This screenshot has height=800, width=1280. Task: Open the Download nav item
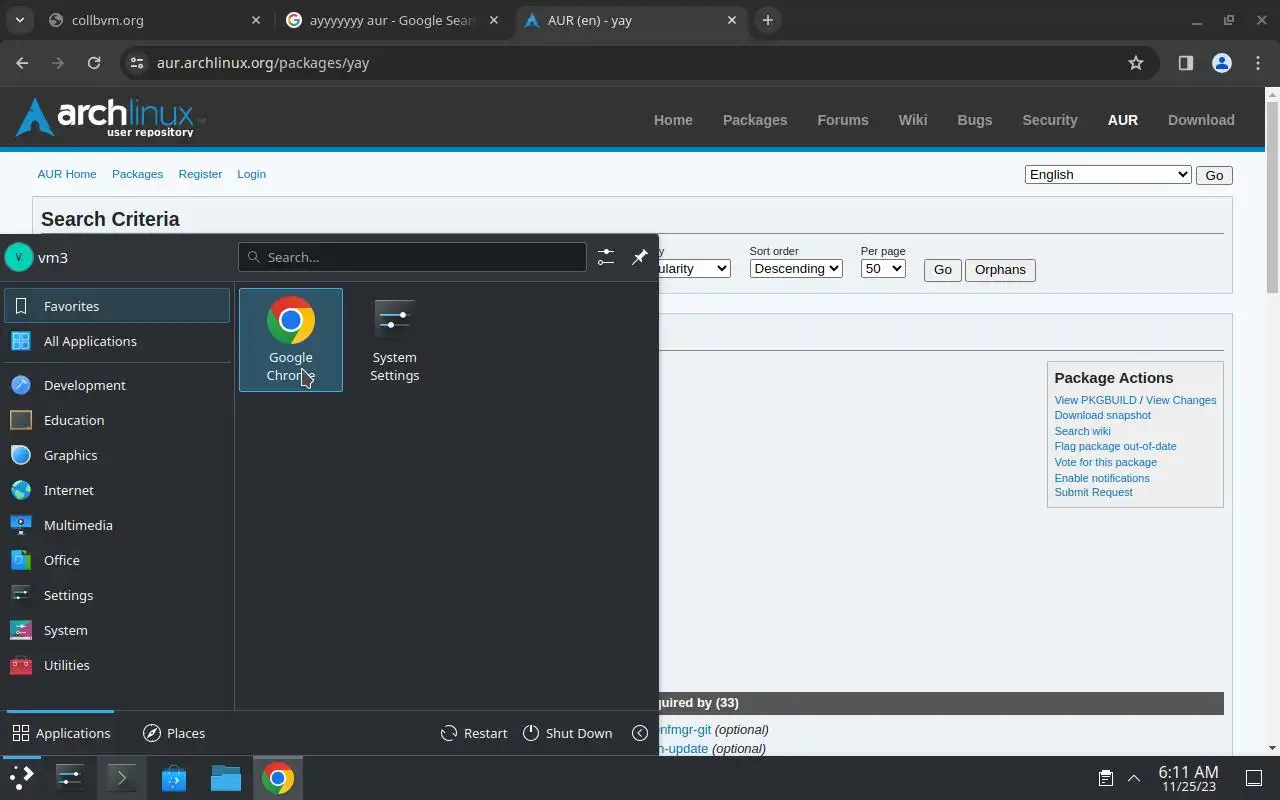[1201, 120]
